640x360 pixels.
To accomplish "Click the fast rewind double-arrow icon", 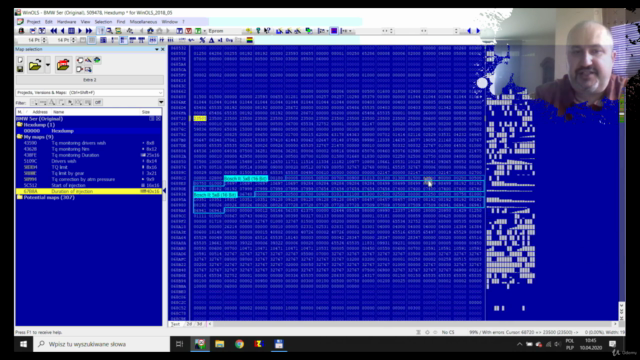I will (x=53, y=31).
